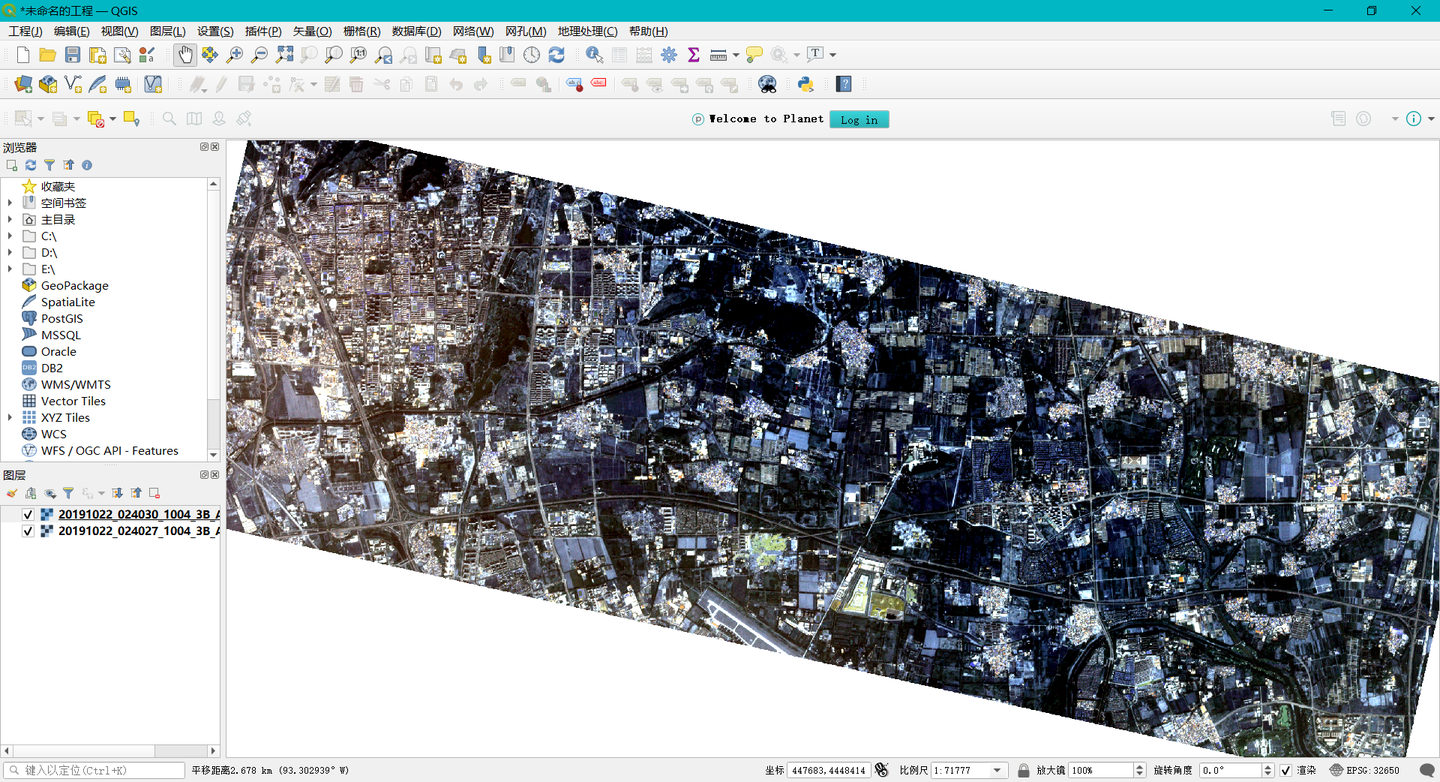Click the EPSG:32650 CRS button
Screen dimensions: 1440x782
[1365, 771]
